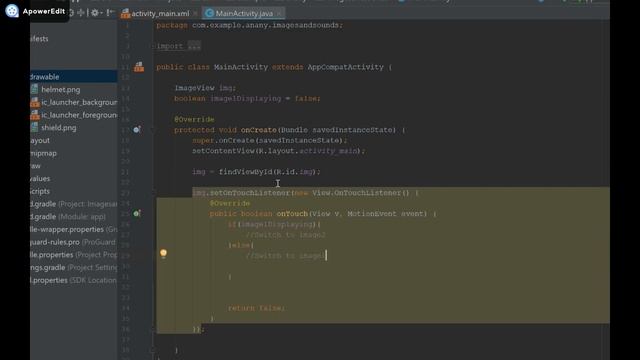
Task: Close the activity_main.xml tab
Action: (196, 13)
